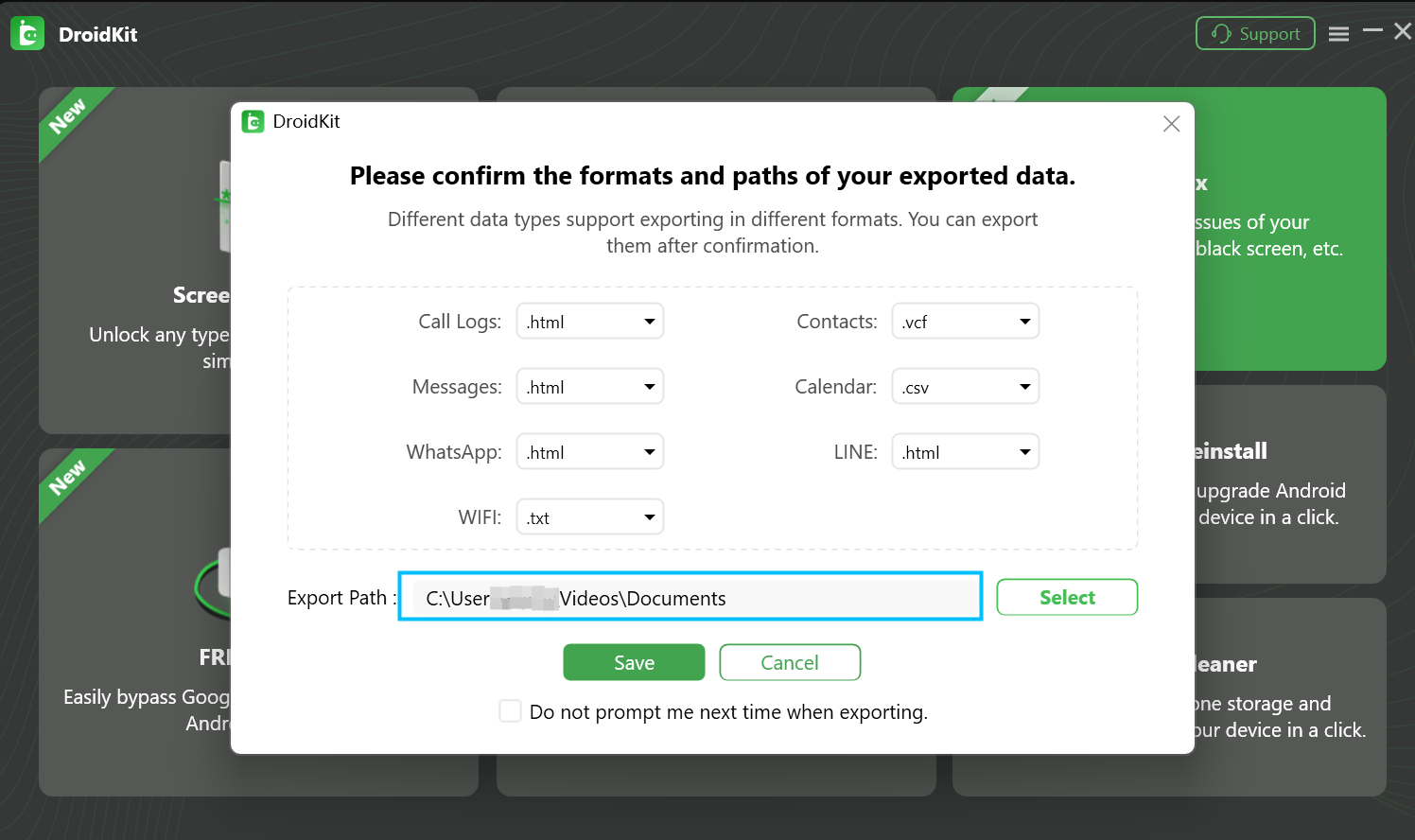Click 'Unlock any type' card text behind dialog

pos(159,335)
